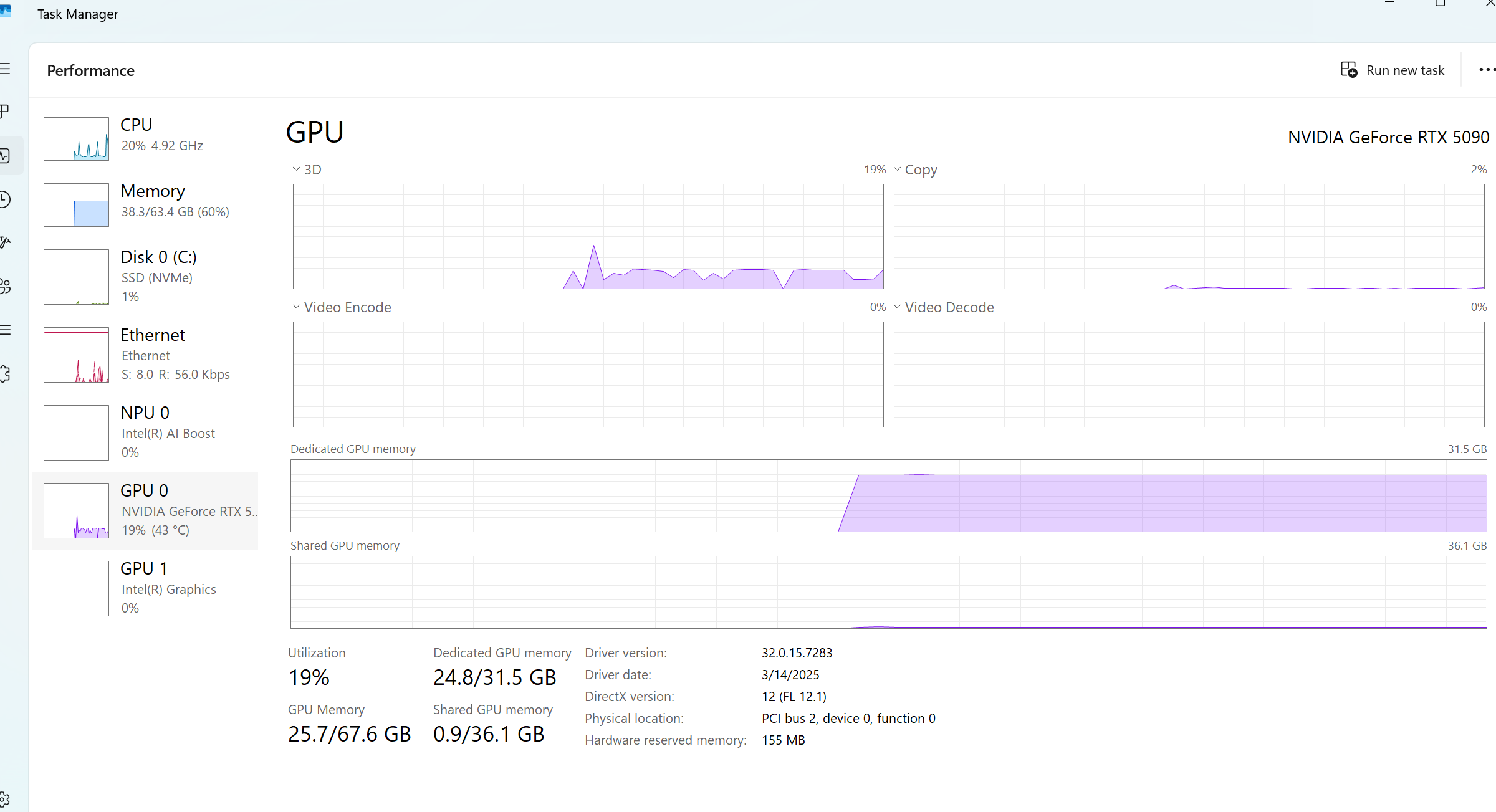Click driver date 3/14/2025
This screenshot has height=812, width=1496.
[790, 675]
